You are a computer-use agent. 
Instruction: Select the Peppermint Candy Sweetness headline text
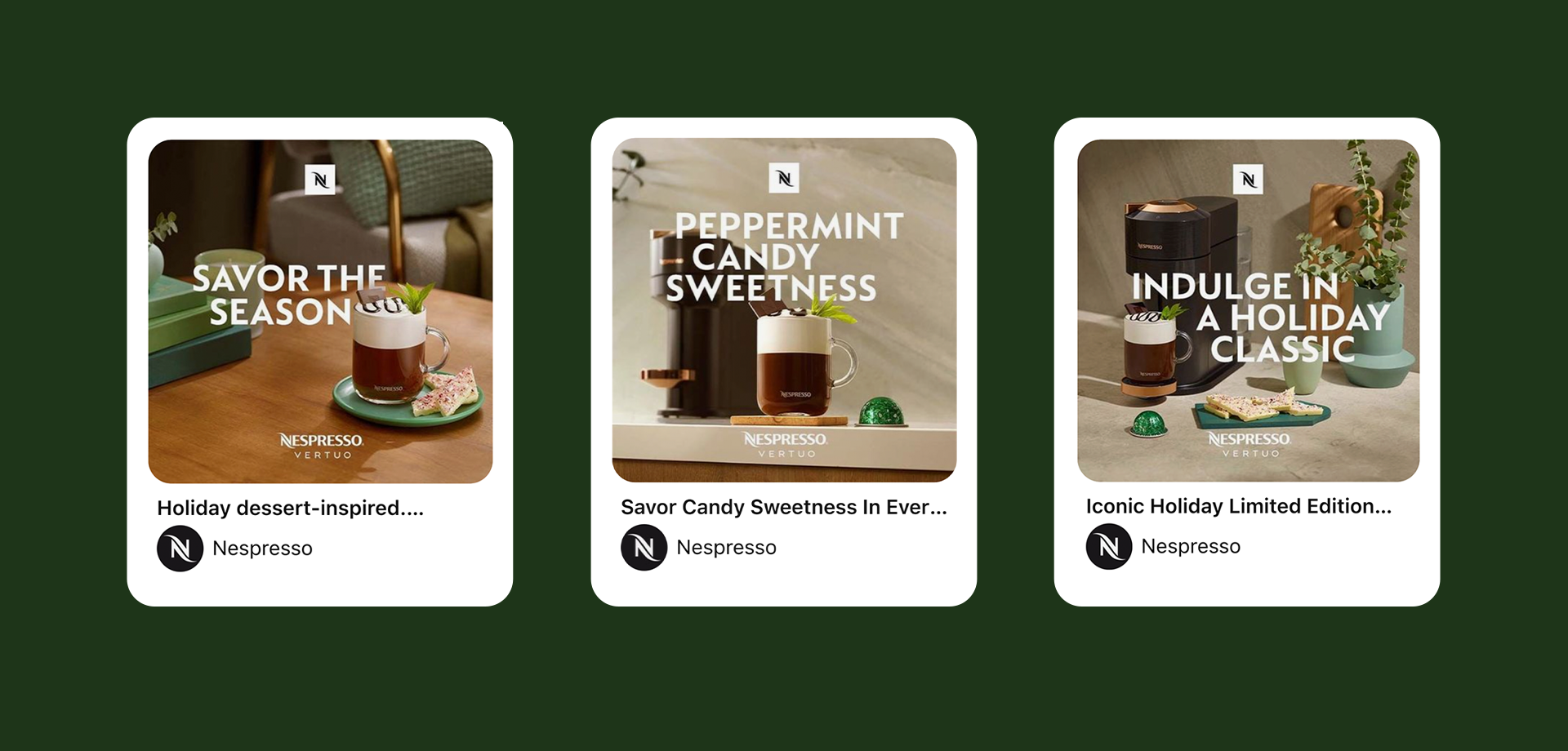(785, 257)
